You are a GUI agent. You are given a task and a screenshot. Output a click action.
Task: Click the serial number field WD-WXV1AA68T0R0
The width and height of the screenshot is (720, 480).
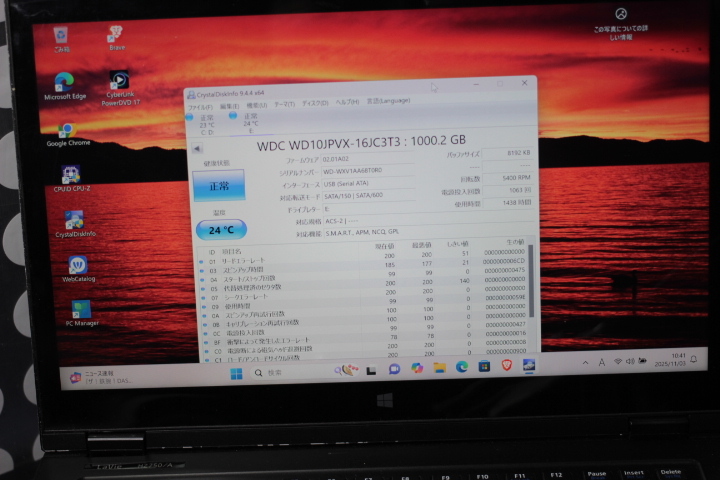coord(369,171)
